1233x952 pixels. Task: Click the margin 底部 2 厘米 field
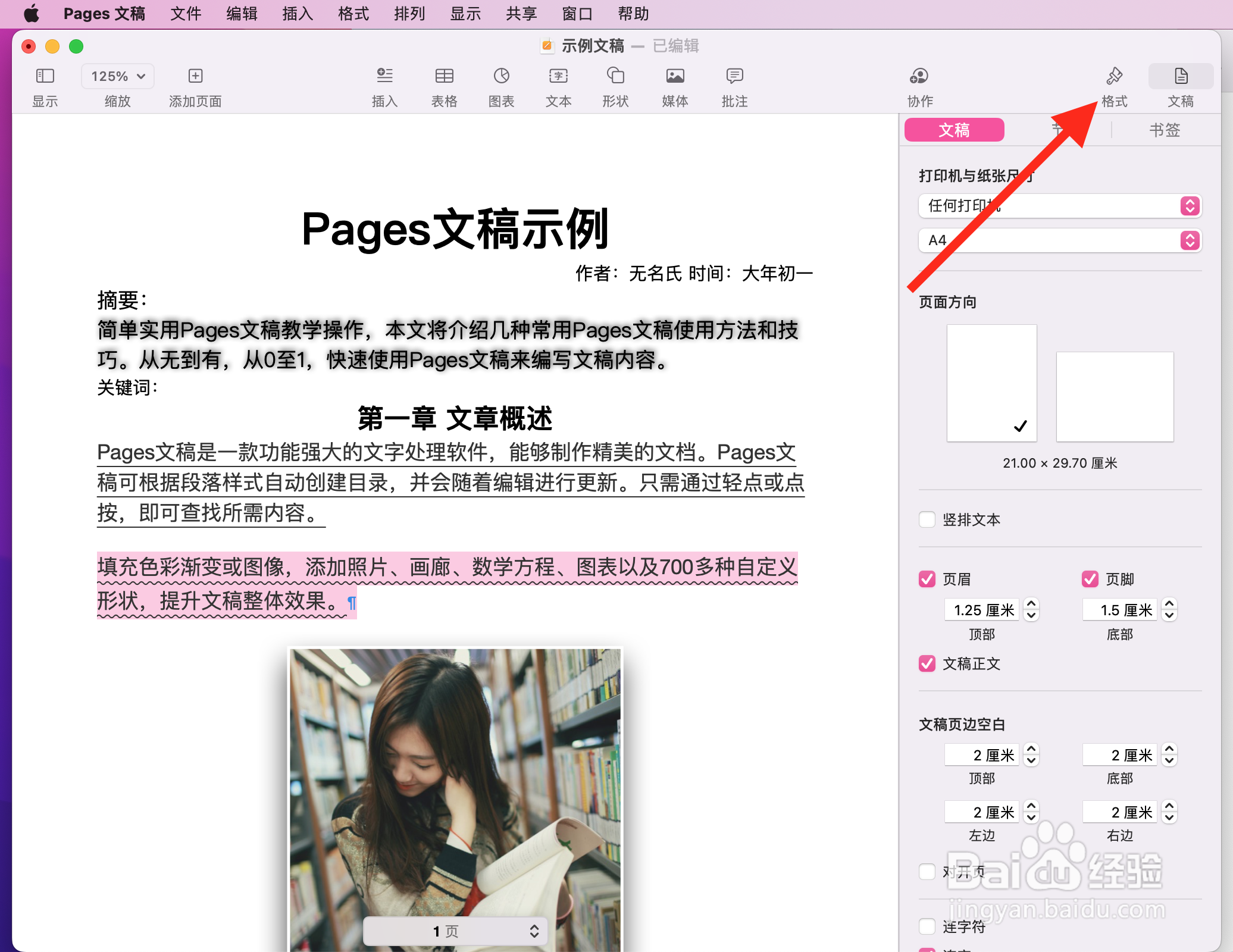pyautogui.click(x=1120, y=755)
